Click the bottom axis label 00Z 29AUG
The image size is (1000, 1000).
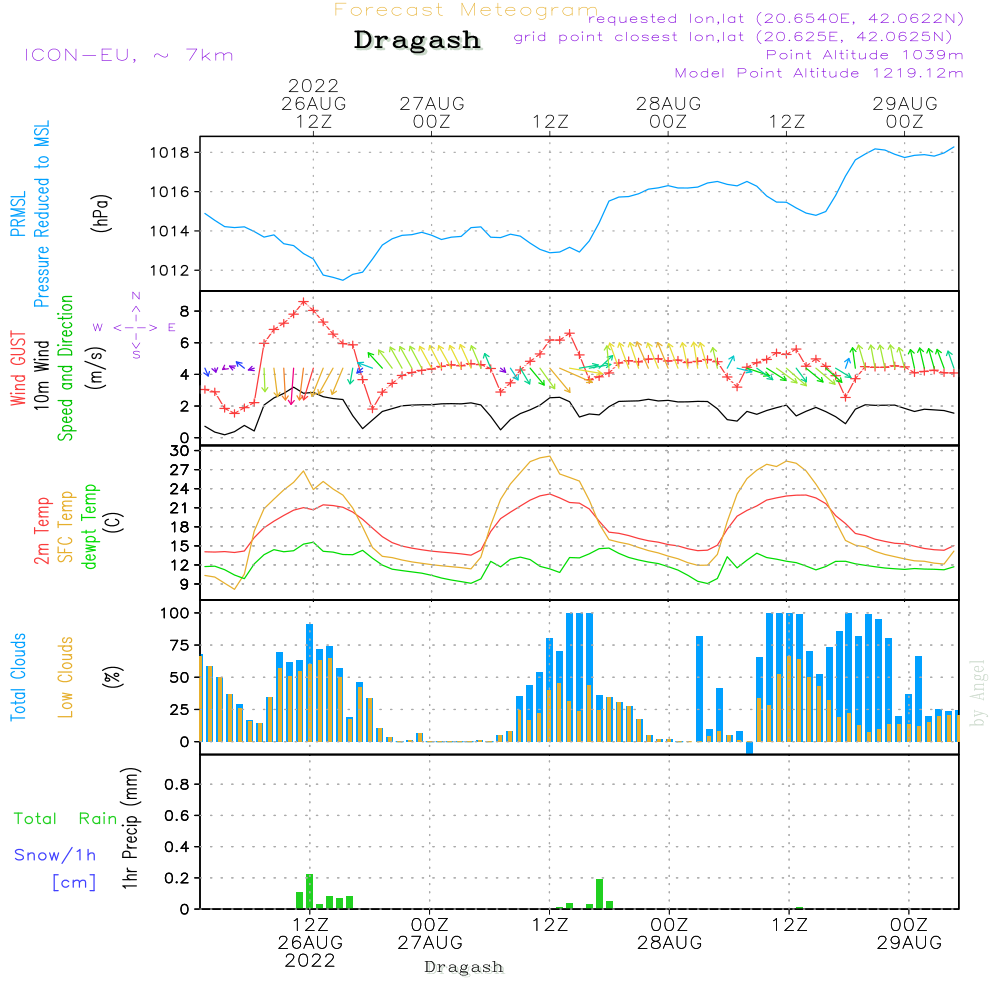click(x=909, y=933)
